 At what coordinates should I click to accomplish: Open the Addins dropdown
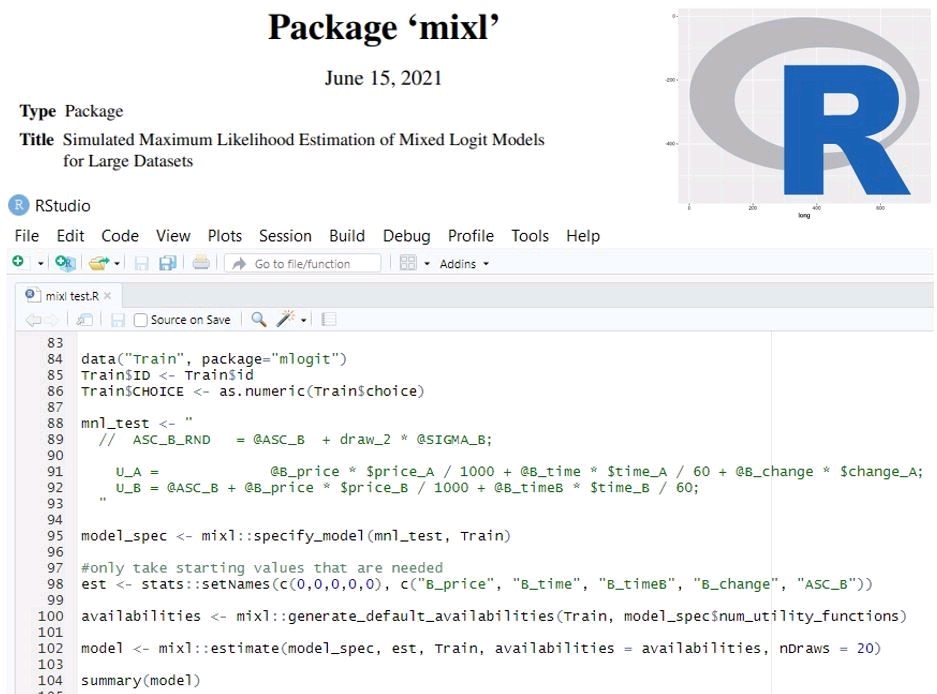[464, 264]
